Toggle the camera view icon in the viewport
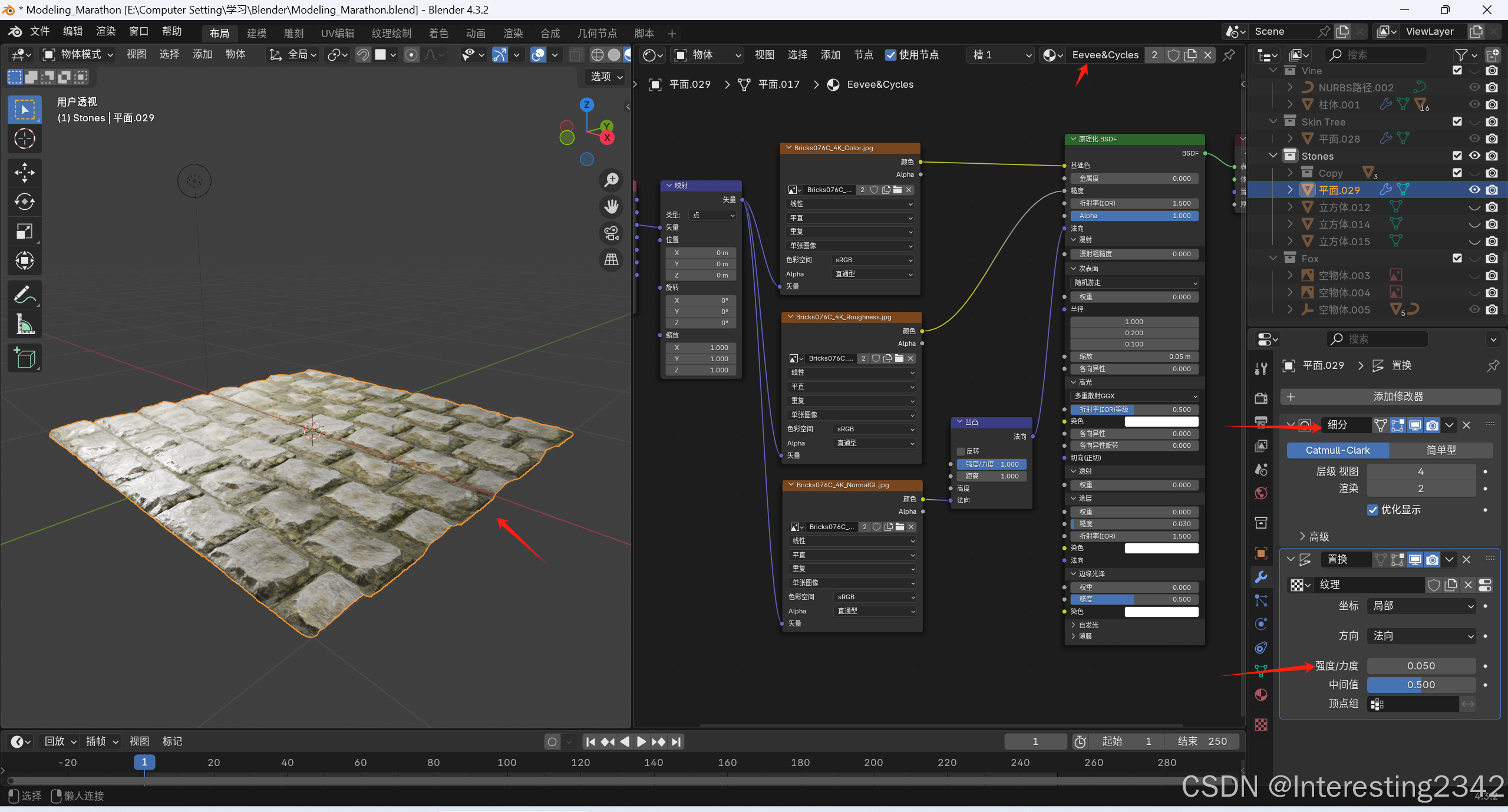 tap(611, 233)
